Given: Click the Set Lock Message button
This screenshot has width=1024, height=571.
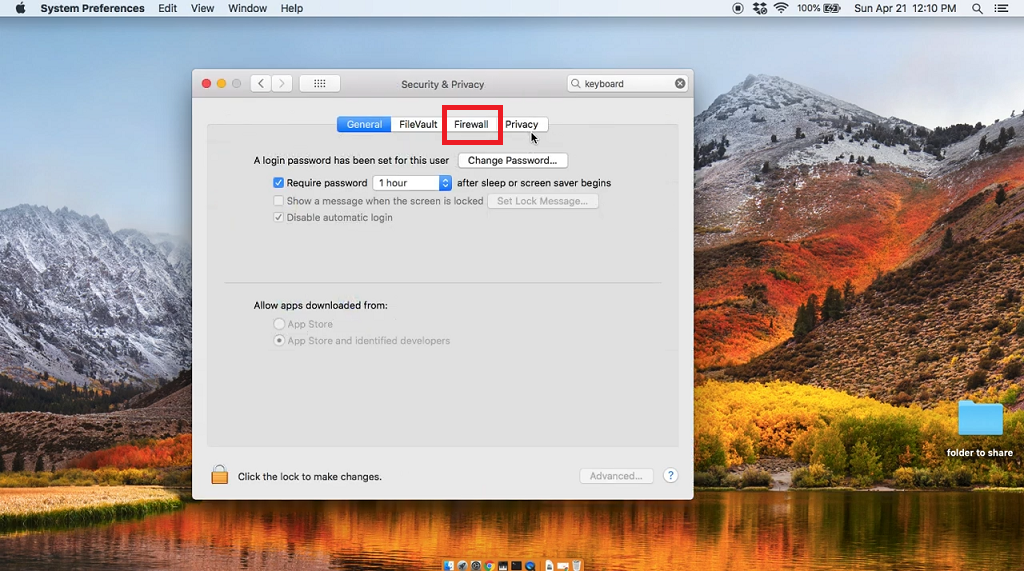Looking at the screenshot, I should [x=543, y=201].
